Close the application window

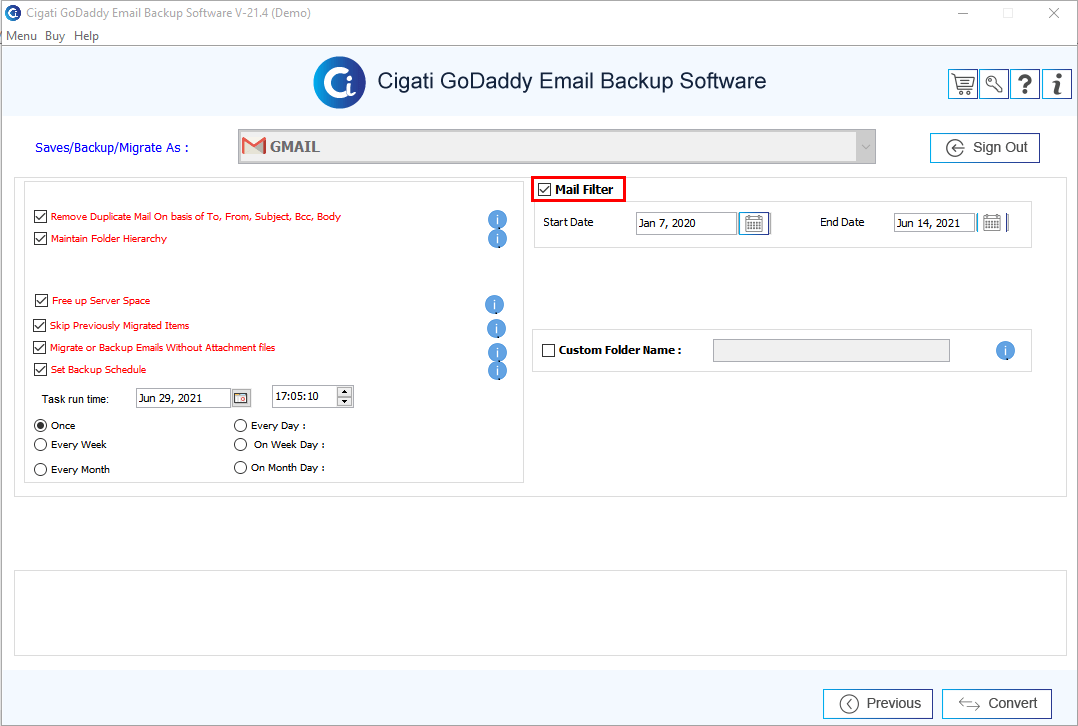pos(1054,13)
